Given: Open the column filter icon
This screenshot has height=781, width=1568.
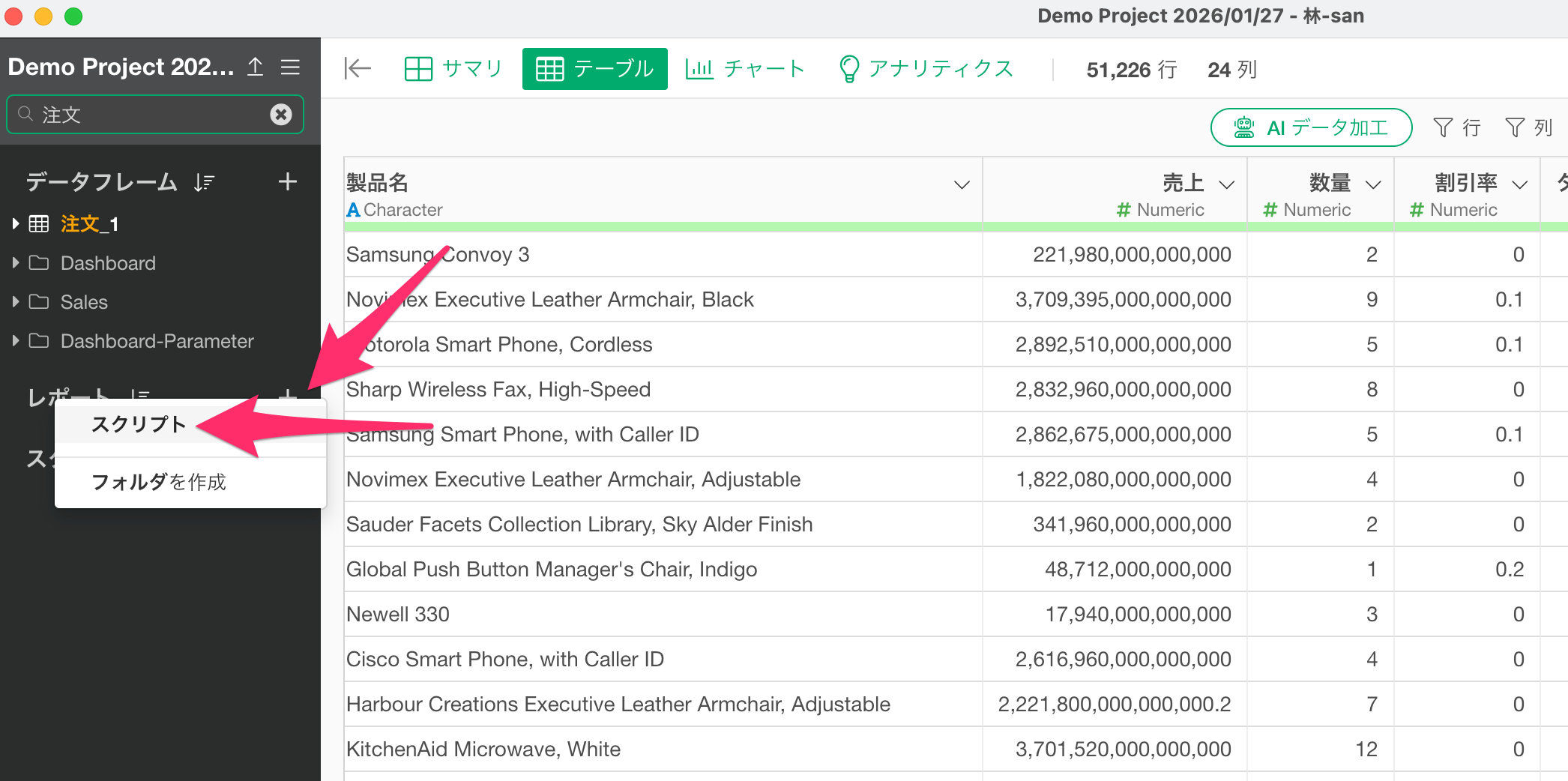Looking at the screenshot, I should pyautogui.click(x=1528, y=127).
